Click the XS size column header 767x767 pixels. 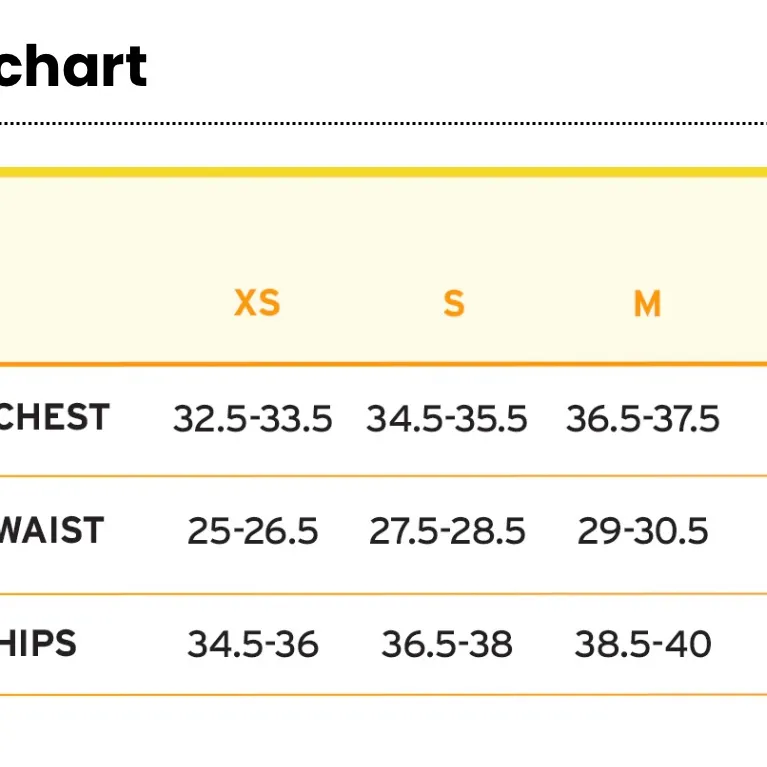click(257, 303)
